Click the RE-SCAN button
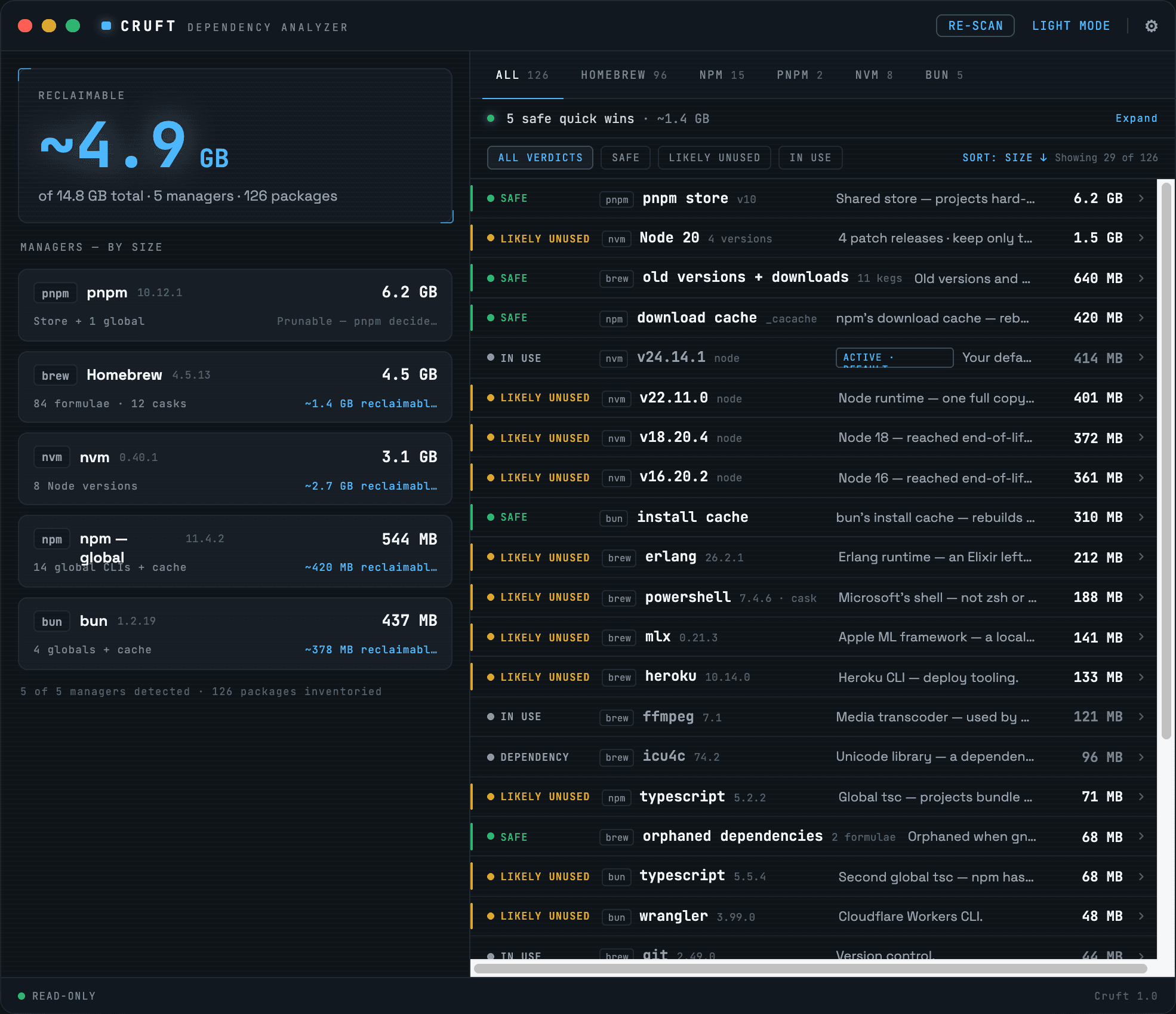The height and width of the screenshot is (1014, 1176). [975, 26]
